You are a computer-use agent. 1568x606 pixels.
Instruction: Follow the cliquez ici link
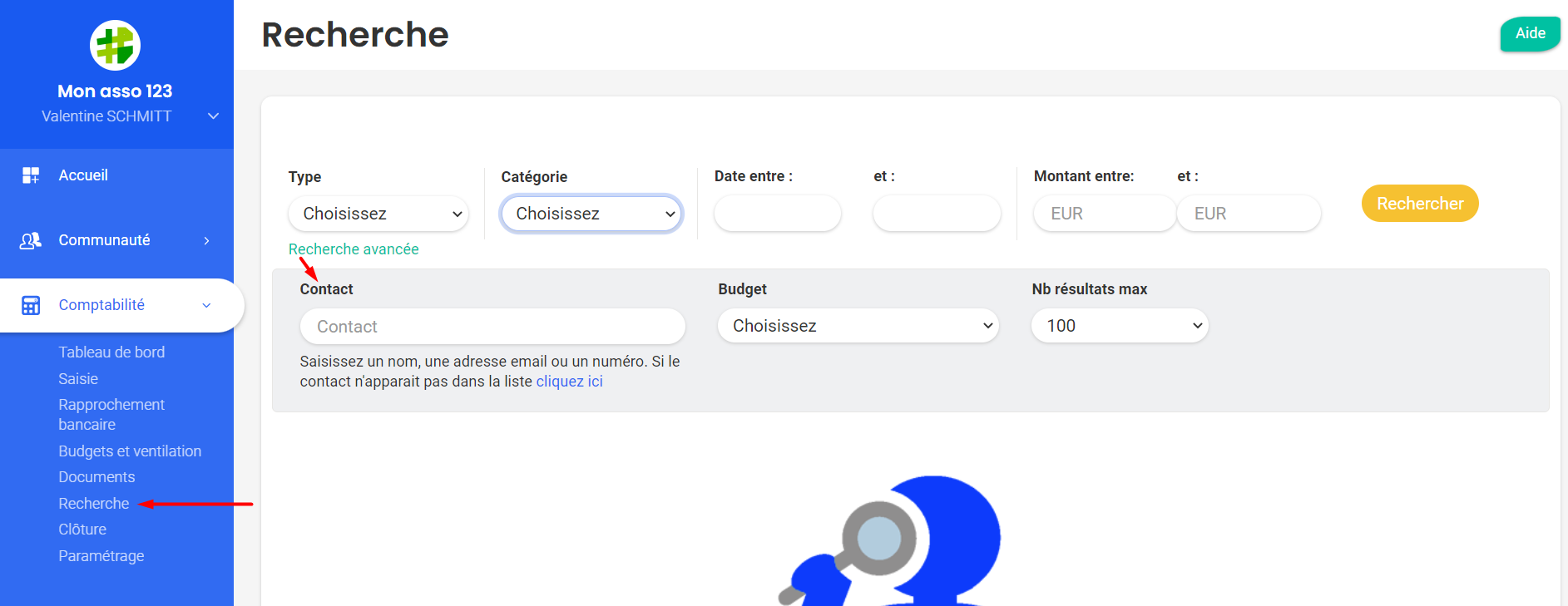[x=569, y=382]
